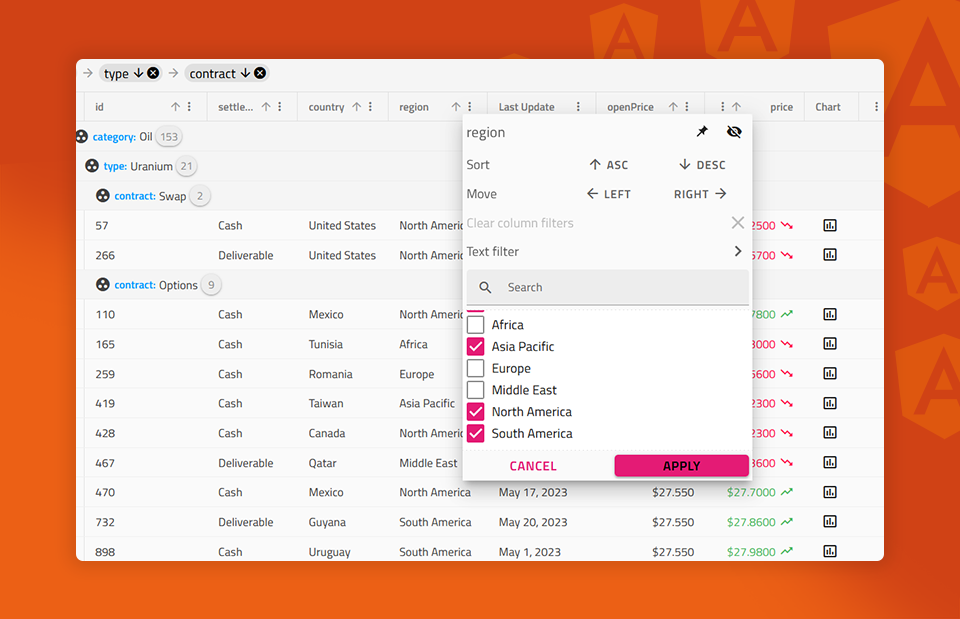Enable the Europe filter checkbox
960x619 pixels.
pyautogui.click(x=477, y=368)
